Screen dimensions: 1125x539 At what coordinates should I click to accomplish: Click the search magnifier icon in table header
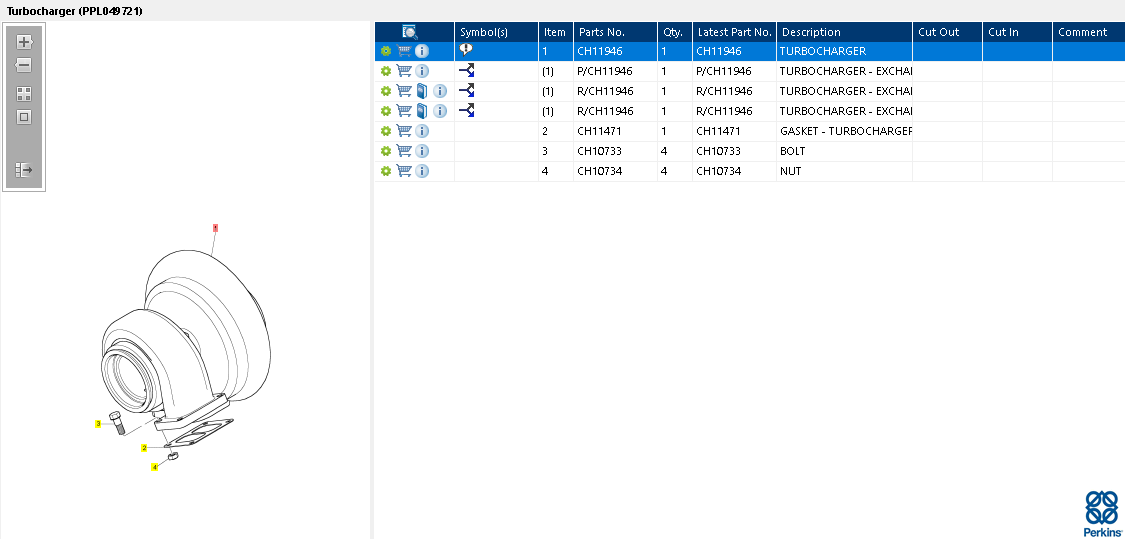click(x=410, y=32)
